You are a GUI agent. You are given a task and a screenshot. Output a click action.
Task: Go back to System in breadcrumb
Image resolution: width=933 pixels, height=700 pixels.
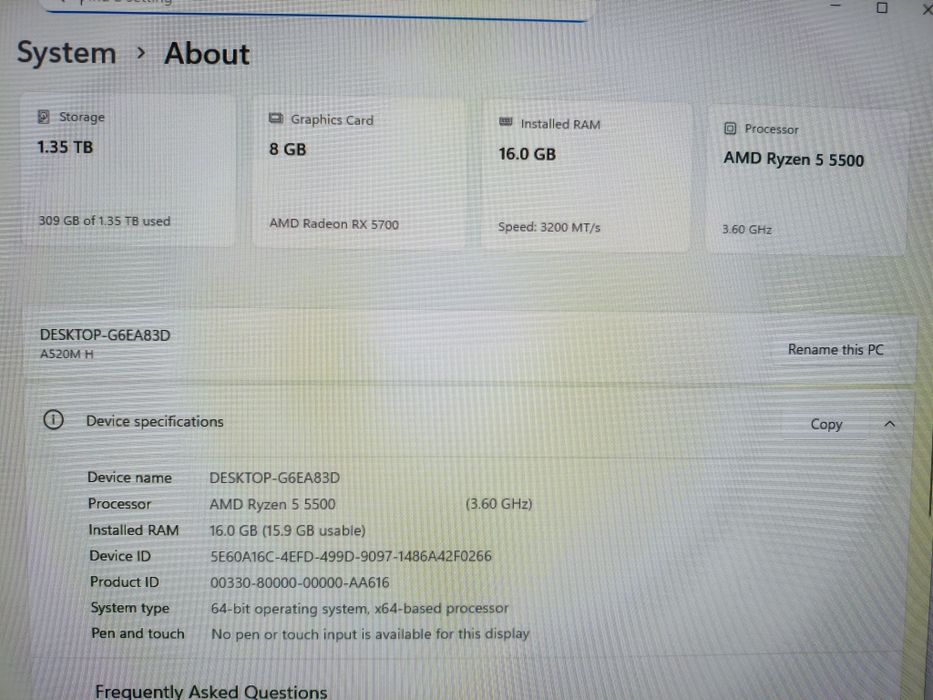[x=67, y=53]
